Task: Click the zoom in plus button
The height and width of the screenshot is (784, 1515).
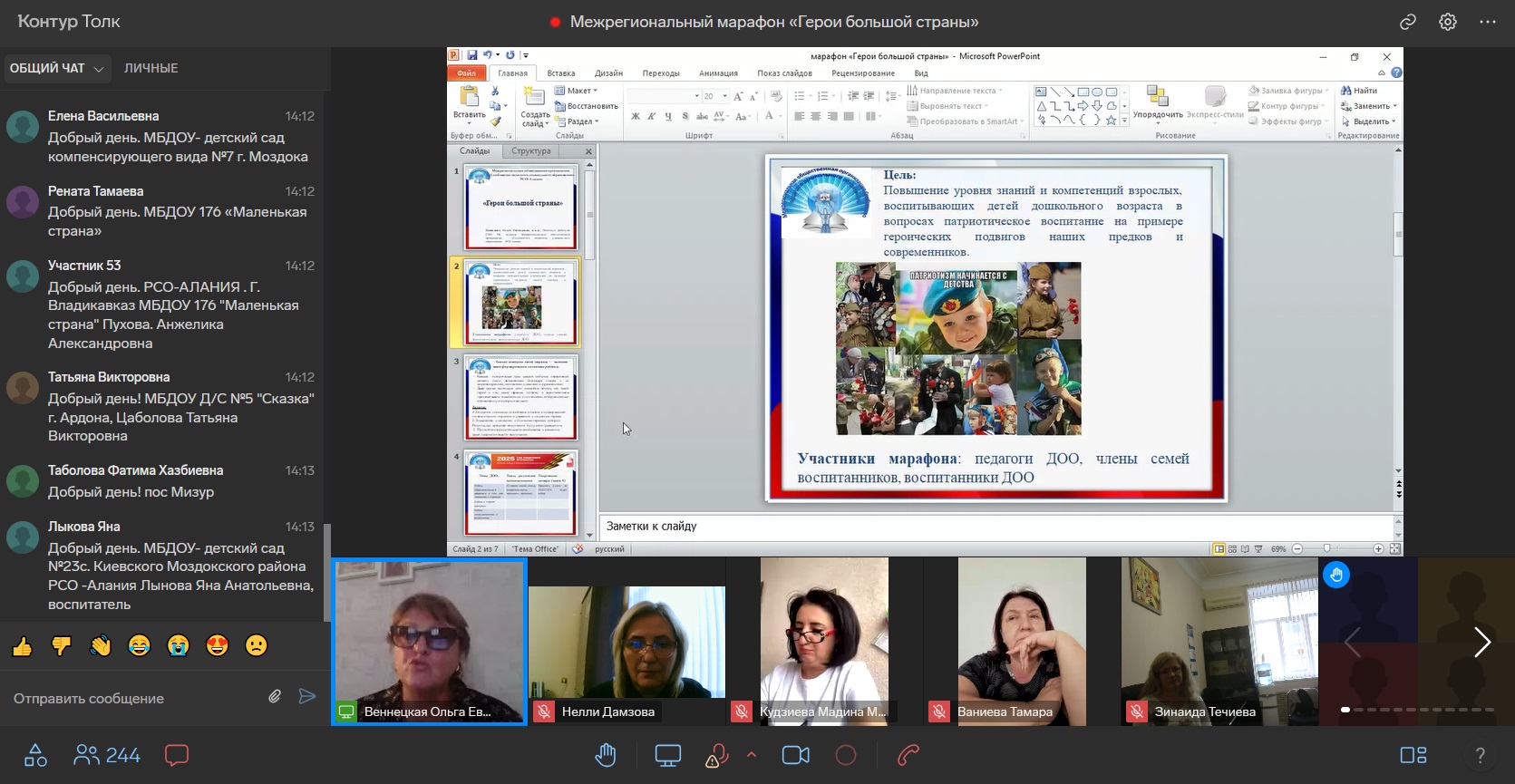Action: [1378, 548]
